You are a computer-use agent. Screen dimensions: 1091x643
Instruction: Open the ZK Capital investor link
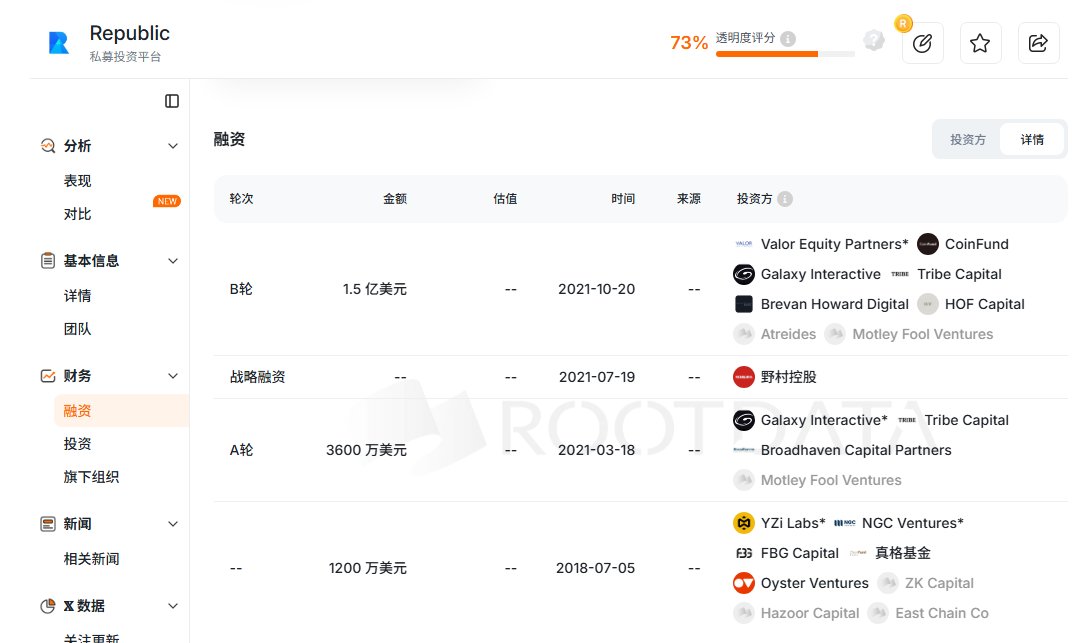point(939,583)
